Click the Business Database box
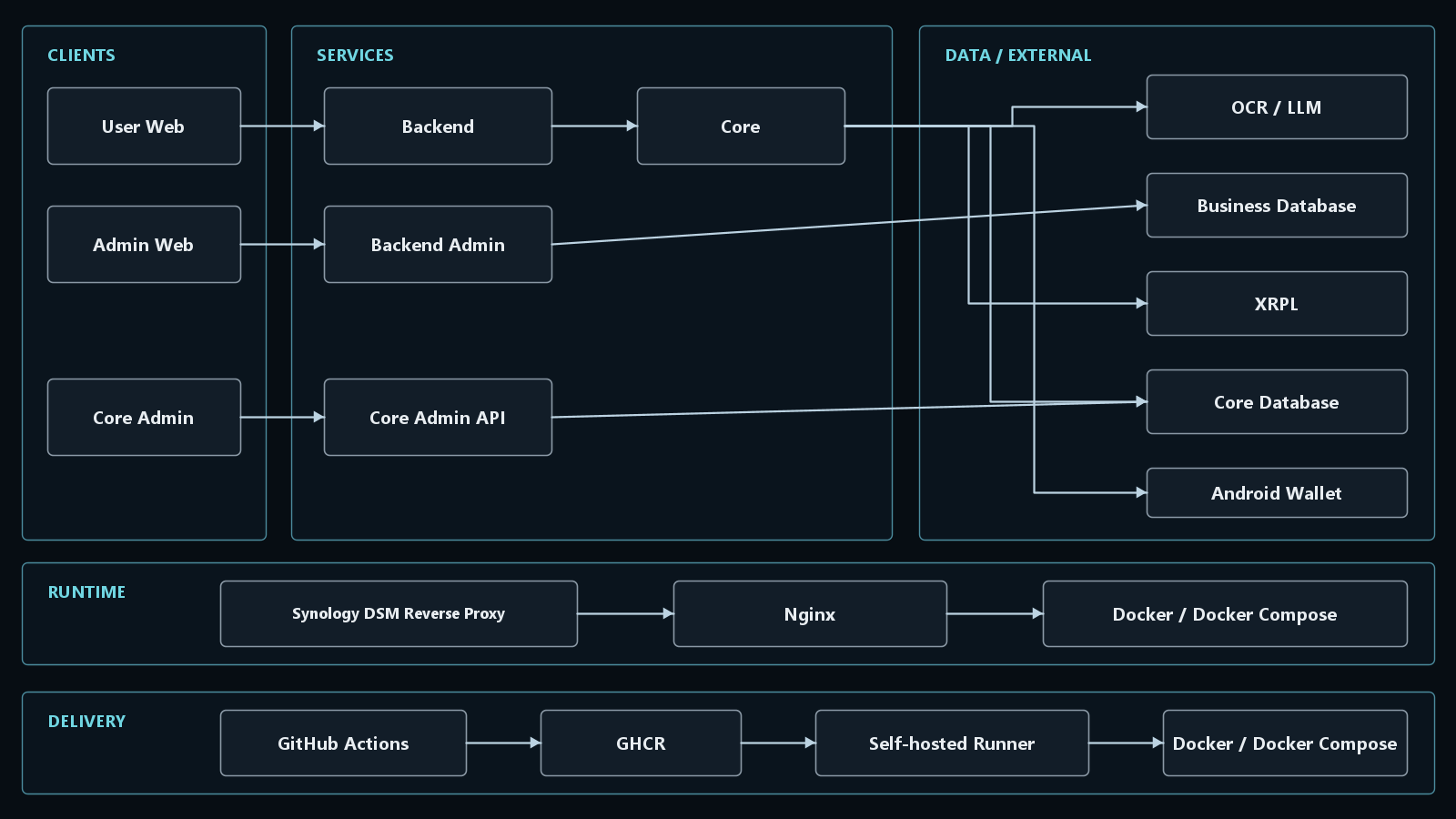1456x819 pixels. [1277, 206]
